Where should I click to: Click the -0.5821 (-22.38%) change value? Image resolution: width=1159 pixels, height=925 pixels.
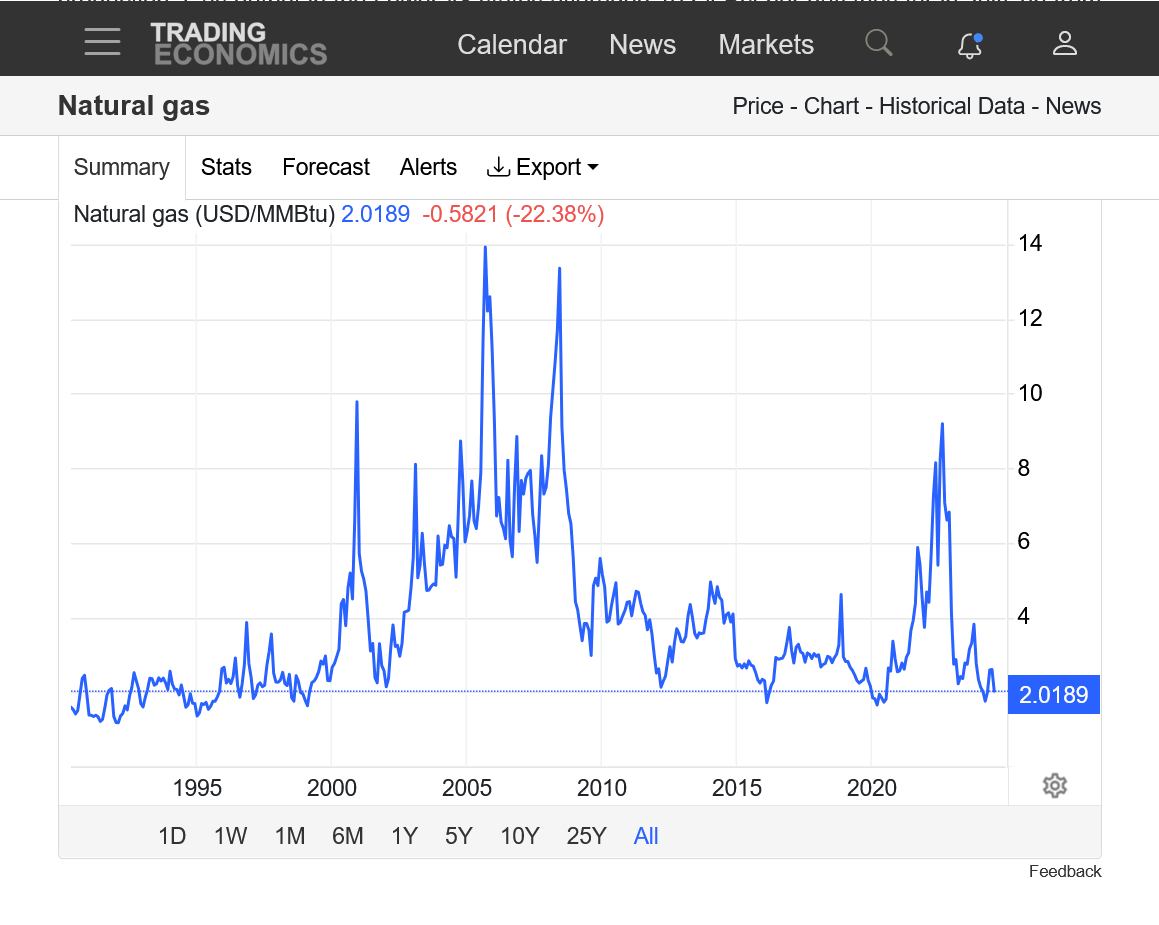[x=513, y=214]
